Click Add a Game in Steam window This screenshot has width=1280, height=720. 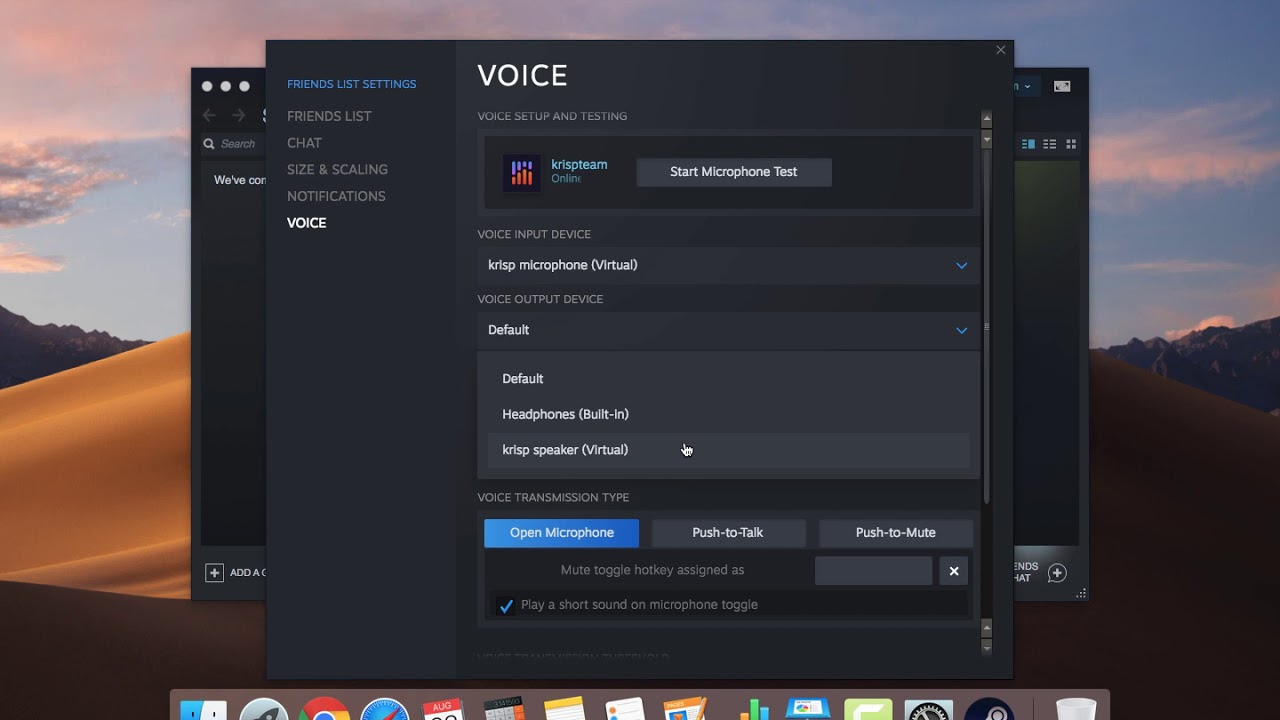[248, 573]
